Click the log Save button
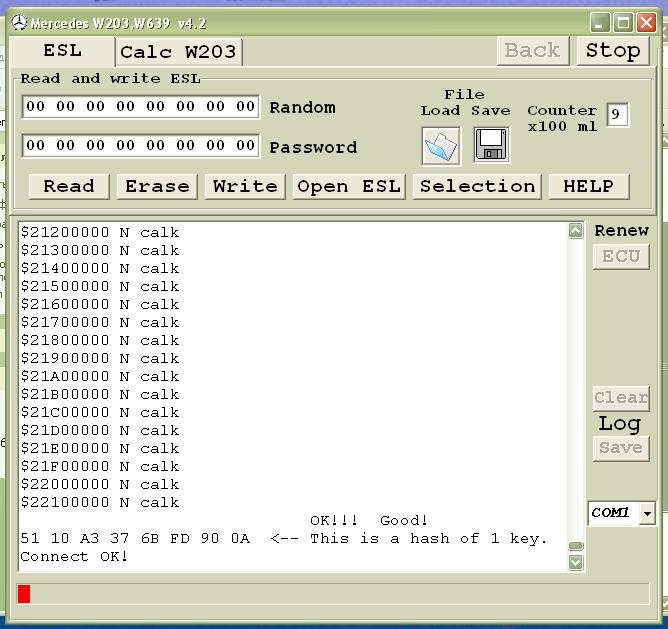Viewport: 668px width, 629px height. [621, 448]
